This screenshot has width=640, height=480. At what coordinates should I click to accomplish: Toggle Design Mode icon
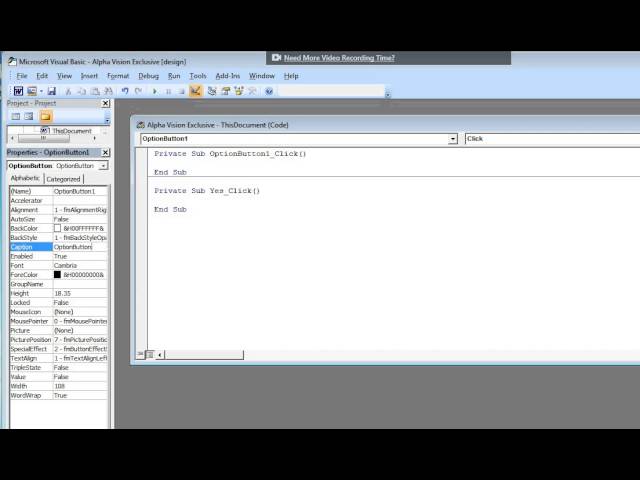point(196,91)
